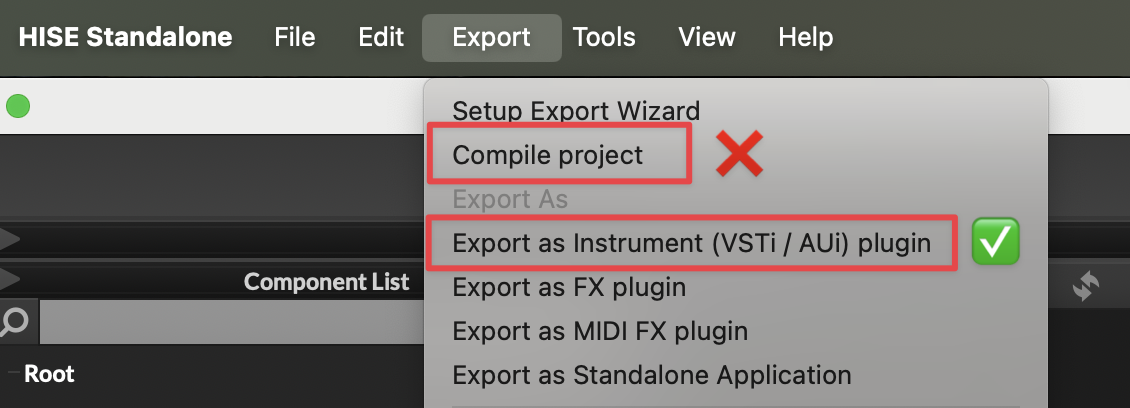Screen dimensions: 1130x408
Task: Expand the collapsed panel triangle above Component List
Action: 10,239
